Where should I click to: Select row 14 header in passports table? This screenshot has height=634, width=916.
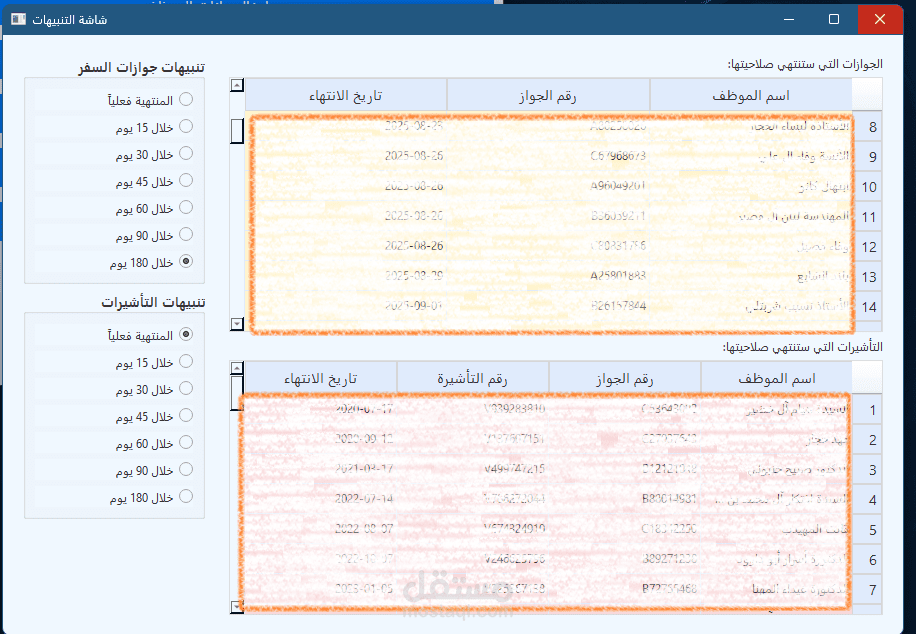coord(868,307)
